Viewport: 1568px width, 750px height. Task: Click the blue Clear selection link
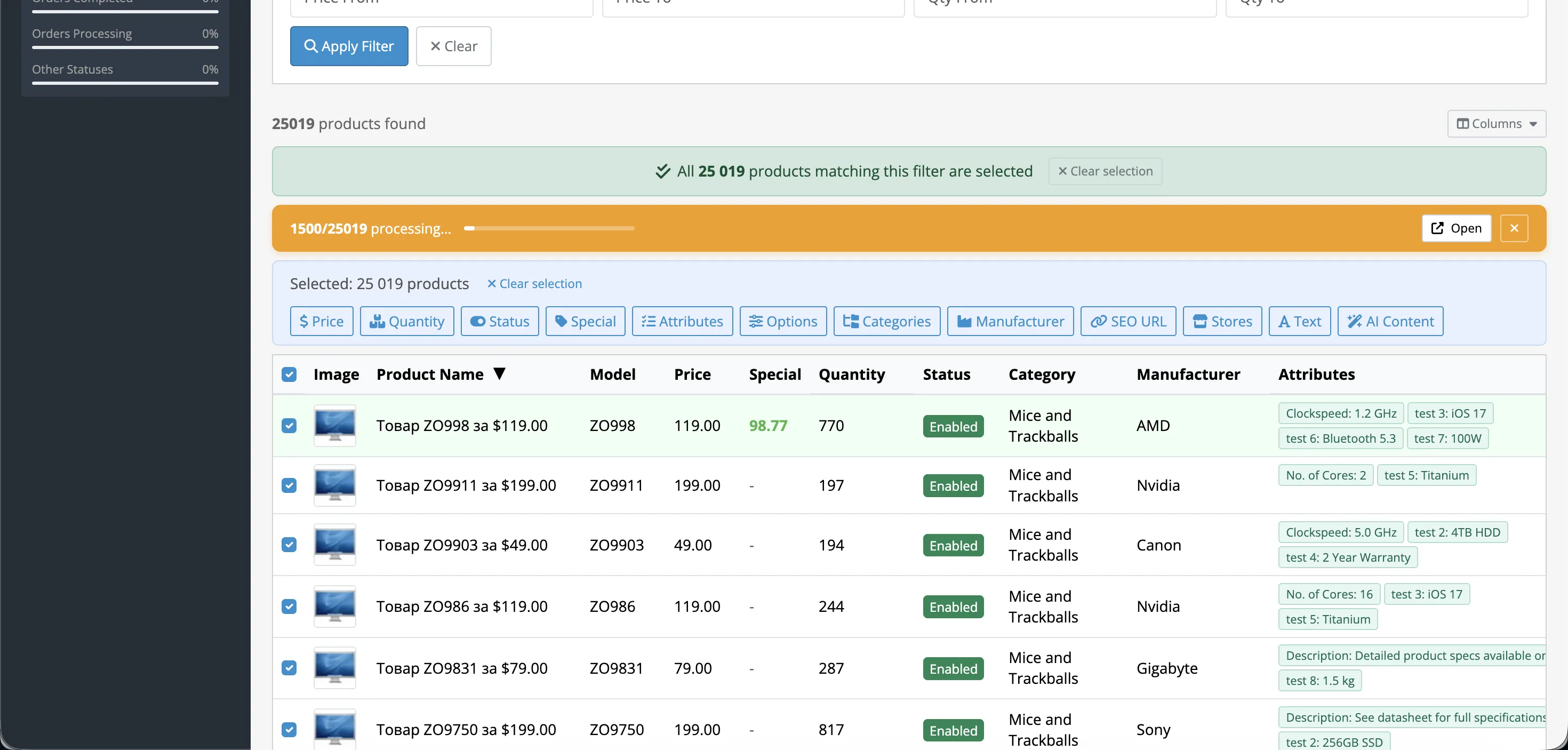point(534,284)
